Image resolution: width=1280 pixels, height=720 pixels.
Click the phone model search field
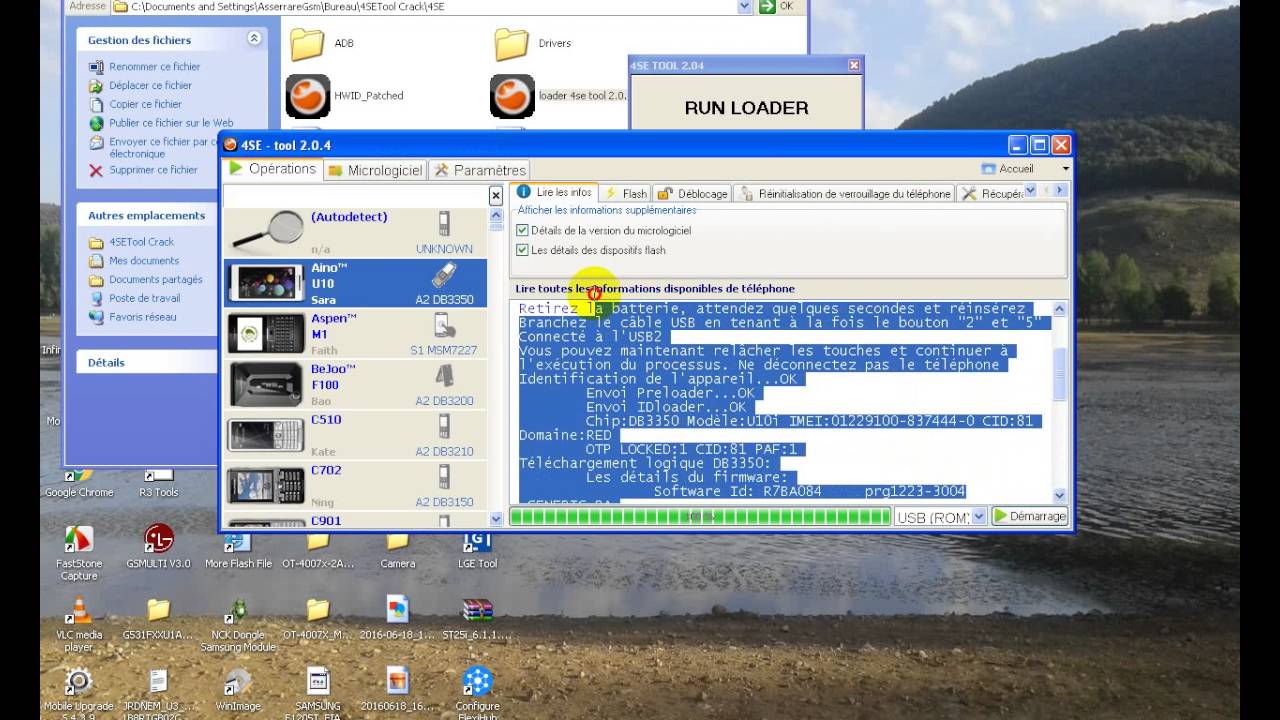tap(355, 196)
